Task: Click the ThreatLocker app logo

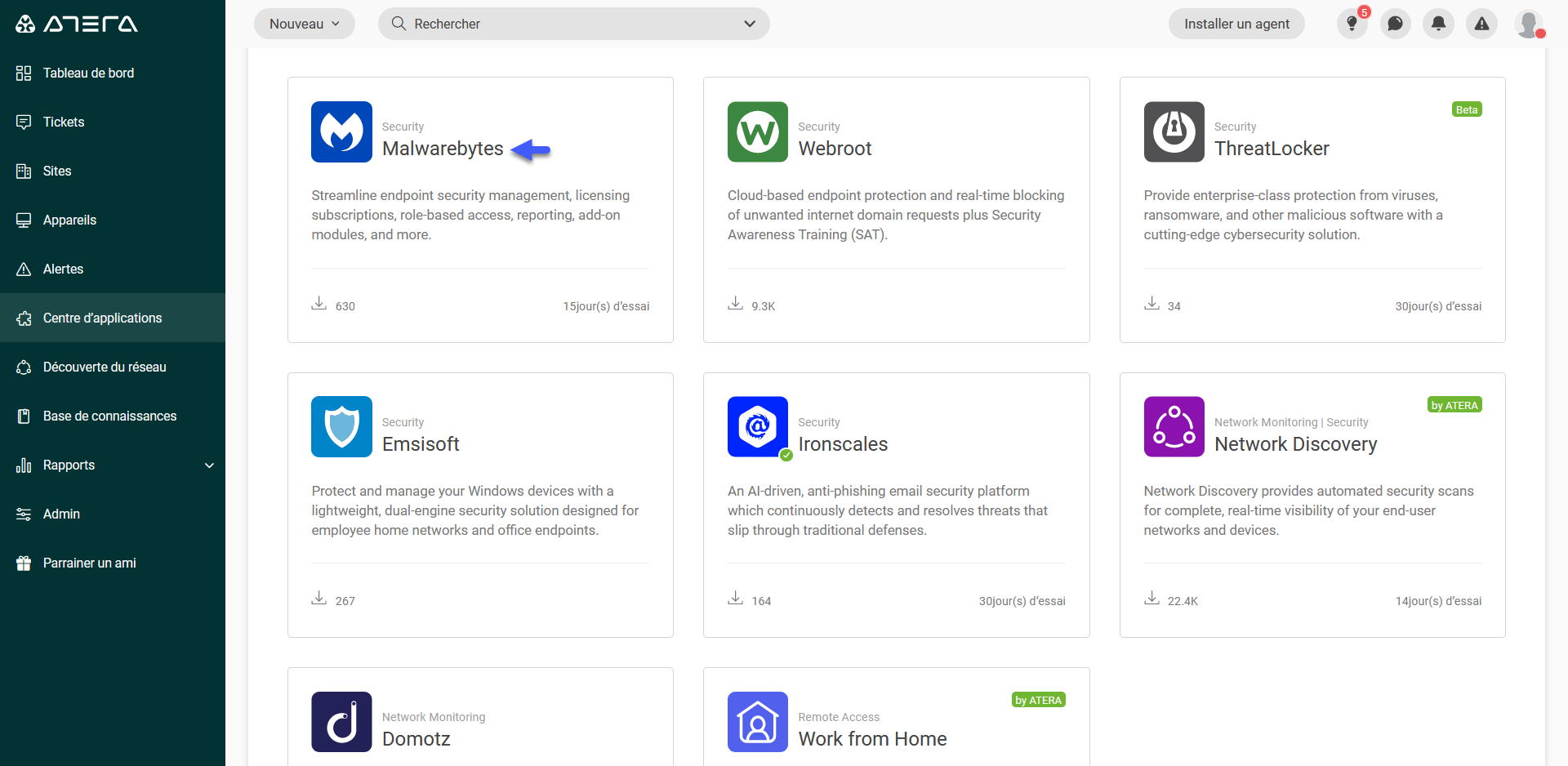Action: point(1174,132)
